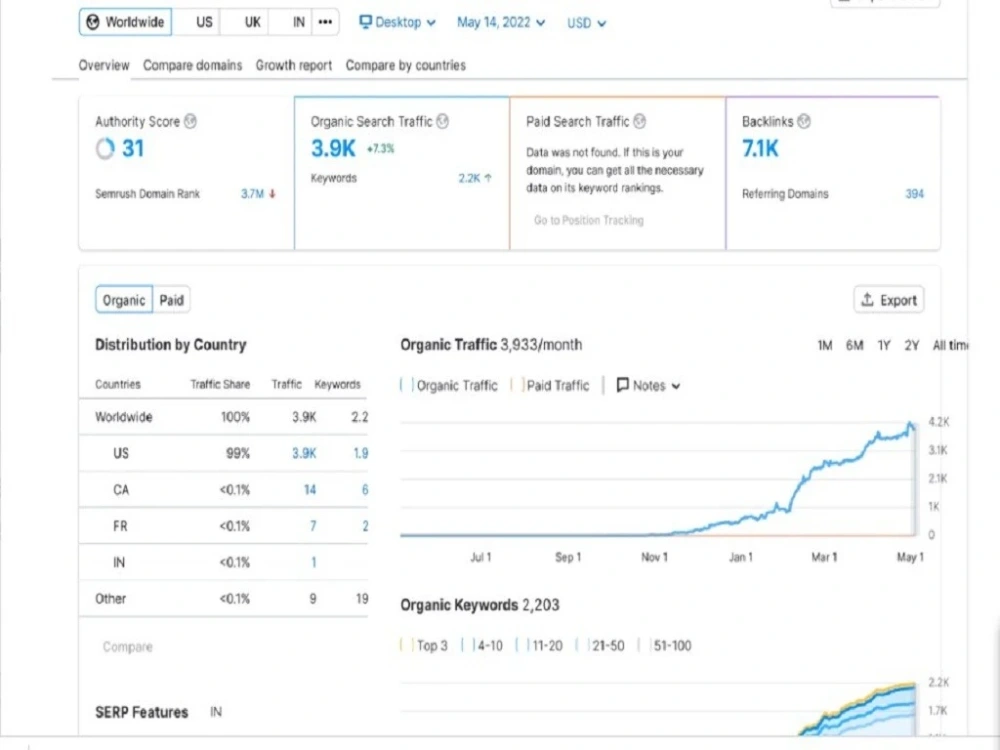The image size is (1000, 750).
Task: Expand the Notes dropdown
Action: (649, 385)
